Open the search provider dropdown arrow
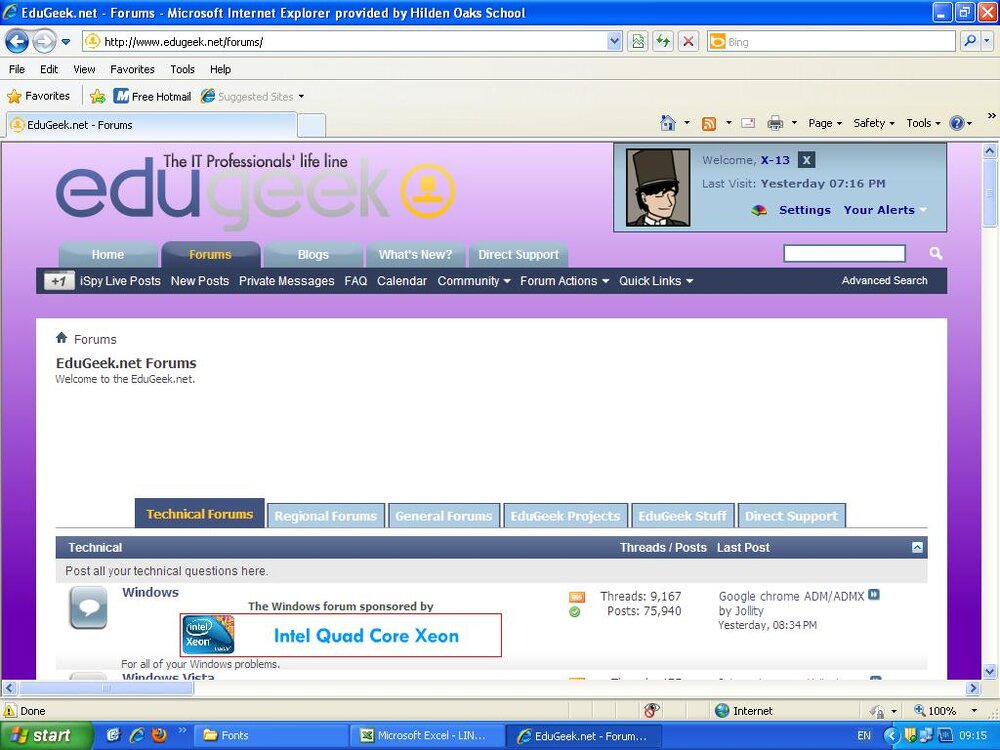Screen dimensions: 1000x750 (x=987, y=41)
